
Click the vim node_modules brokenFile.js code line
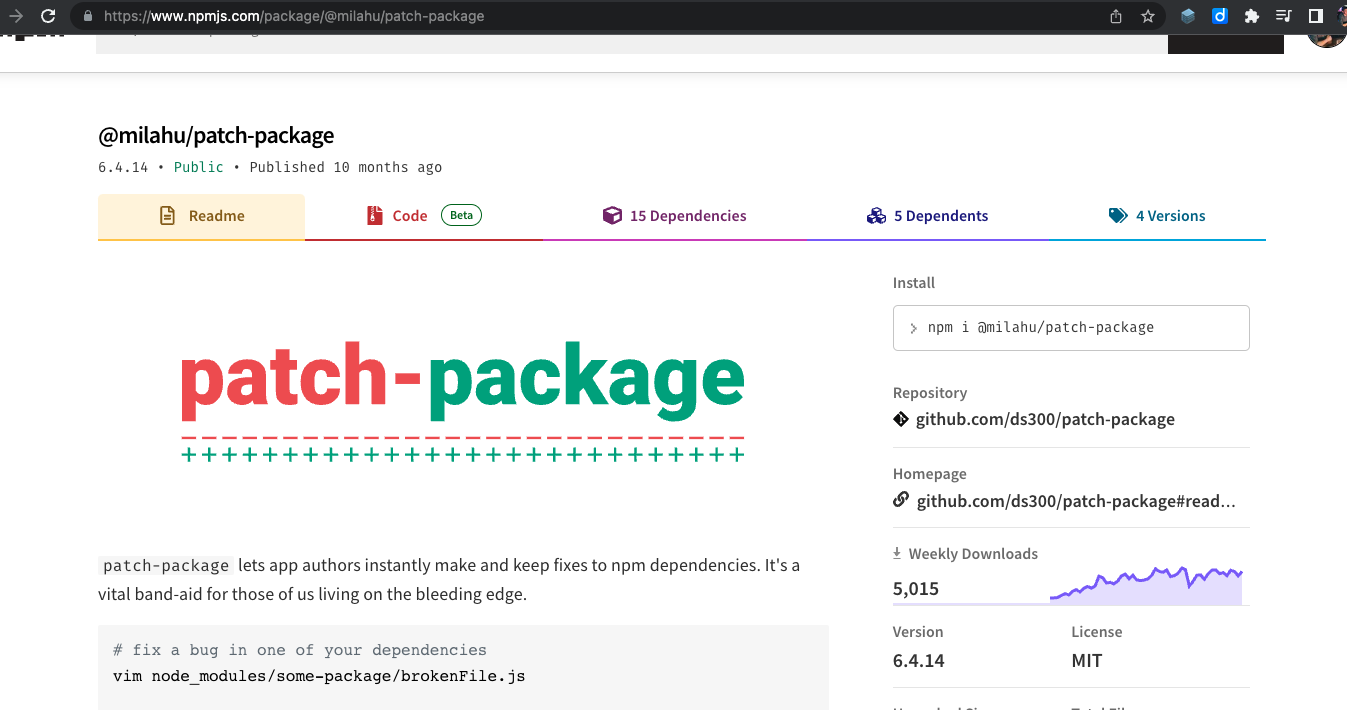319,676
